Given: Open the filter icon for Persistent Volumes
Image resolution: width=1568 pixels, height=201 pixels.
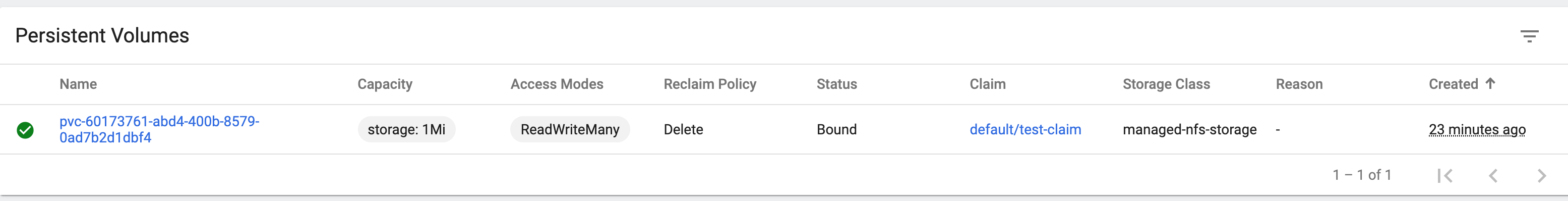Looking at the screenshot, I should [x=1529, y=36].
